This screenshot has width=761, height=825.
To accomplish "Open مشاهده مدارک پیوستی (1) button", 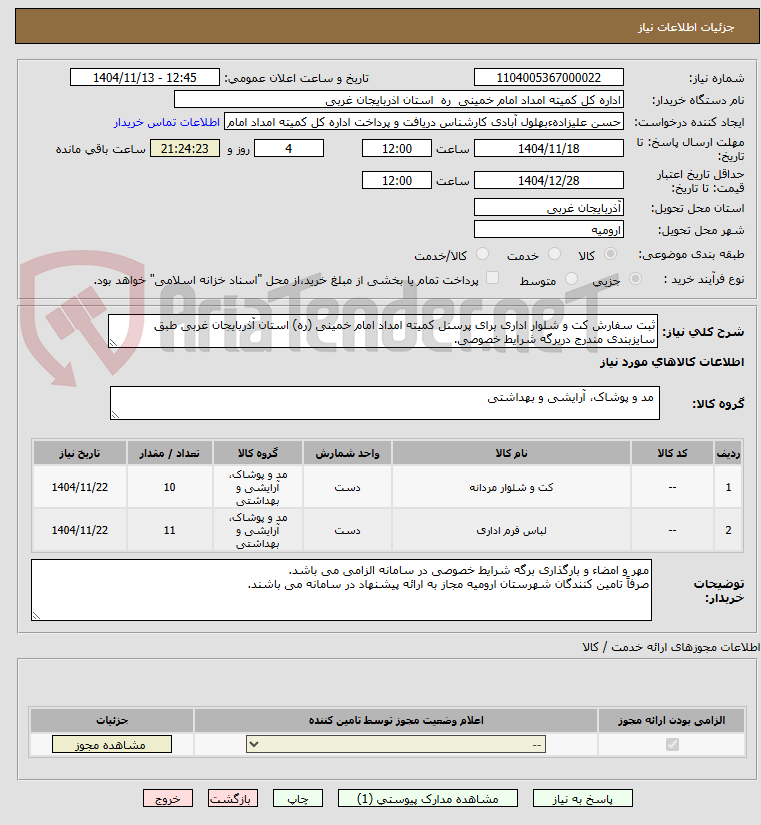I will [x=427, y=798].
